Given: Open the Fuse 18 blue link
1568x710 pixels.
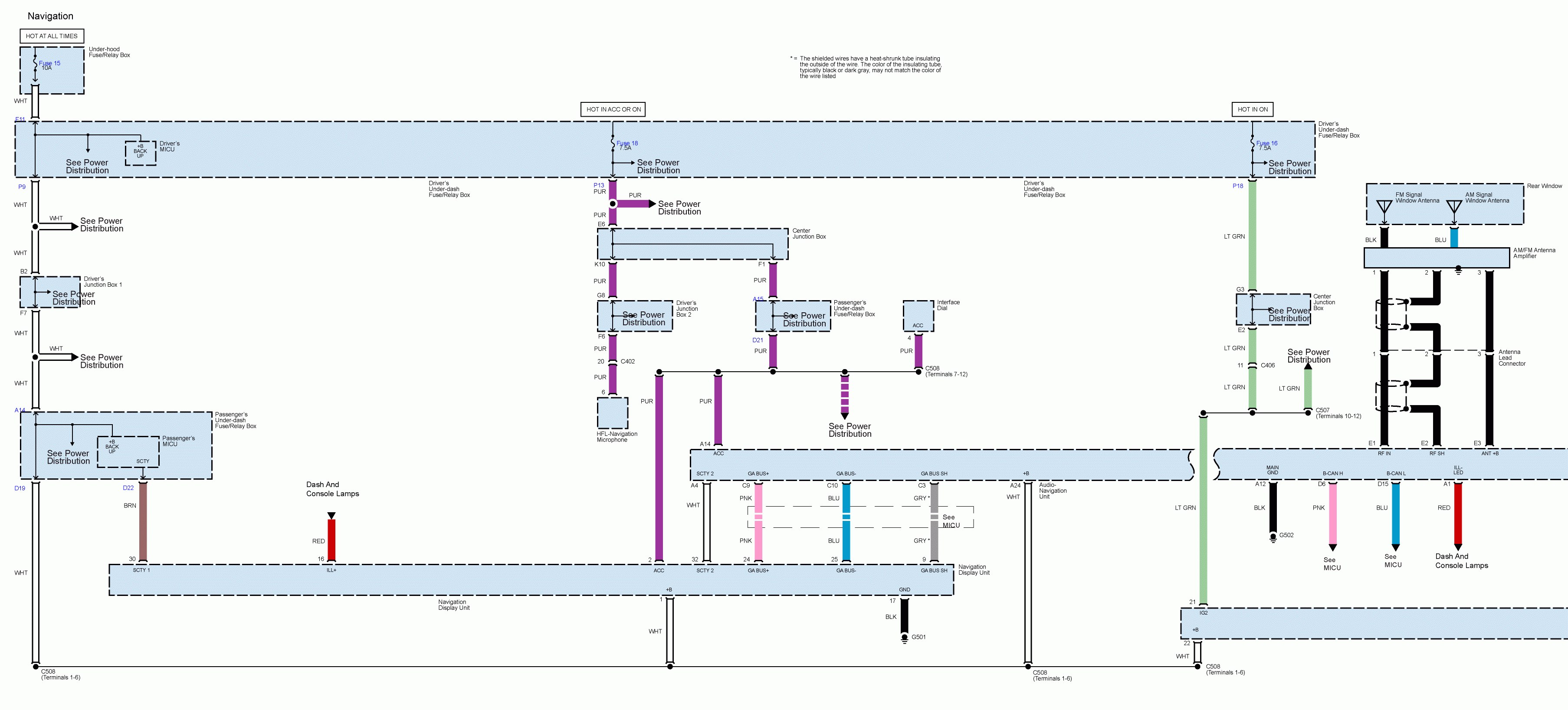Looking at the screenshot, I should coord(627,144).
